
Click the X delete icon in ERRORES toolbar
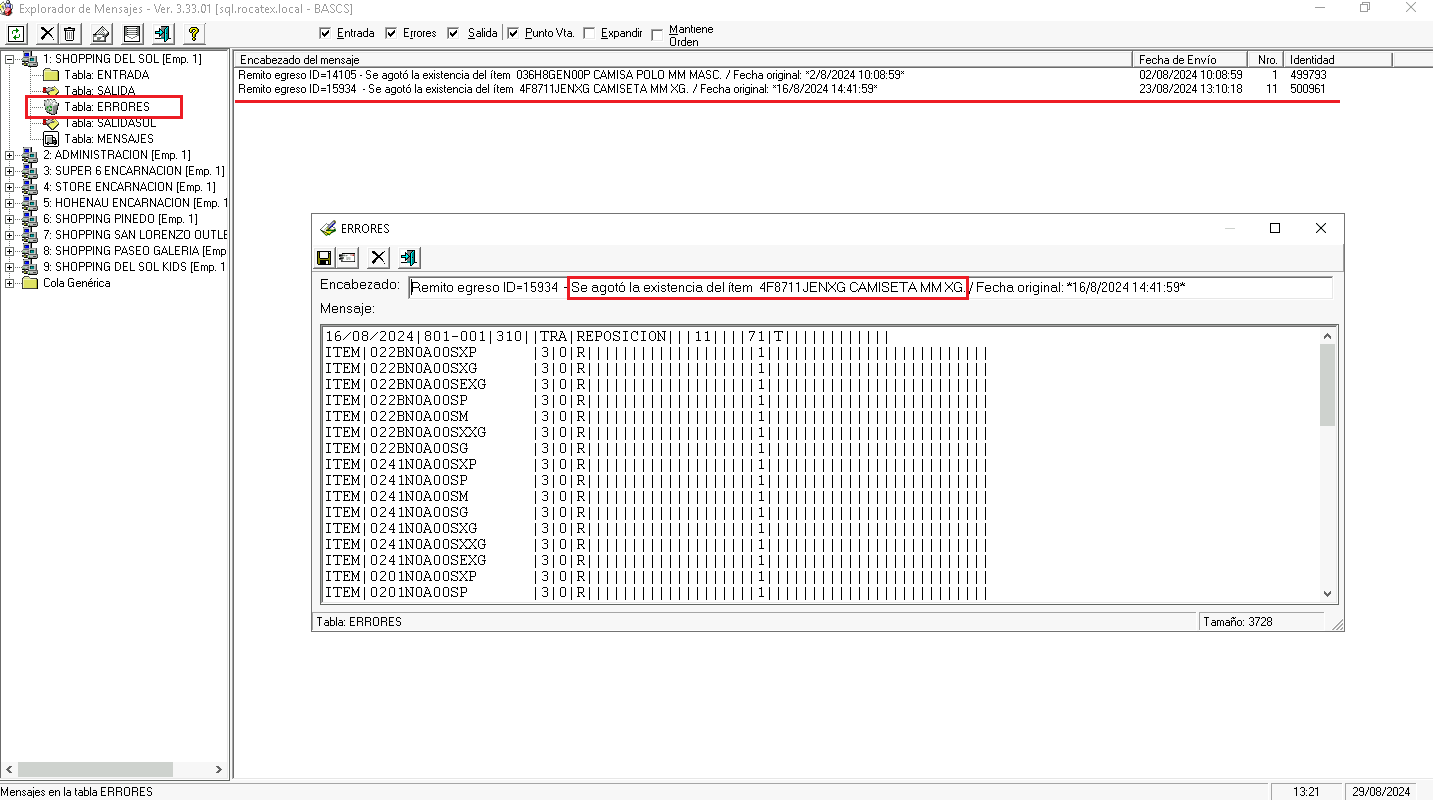[x=378, y=258]
